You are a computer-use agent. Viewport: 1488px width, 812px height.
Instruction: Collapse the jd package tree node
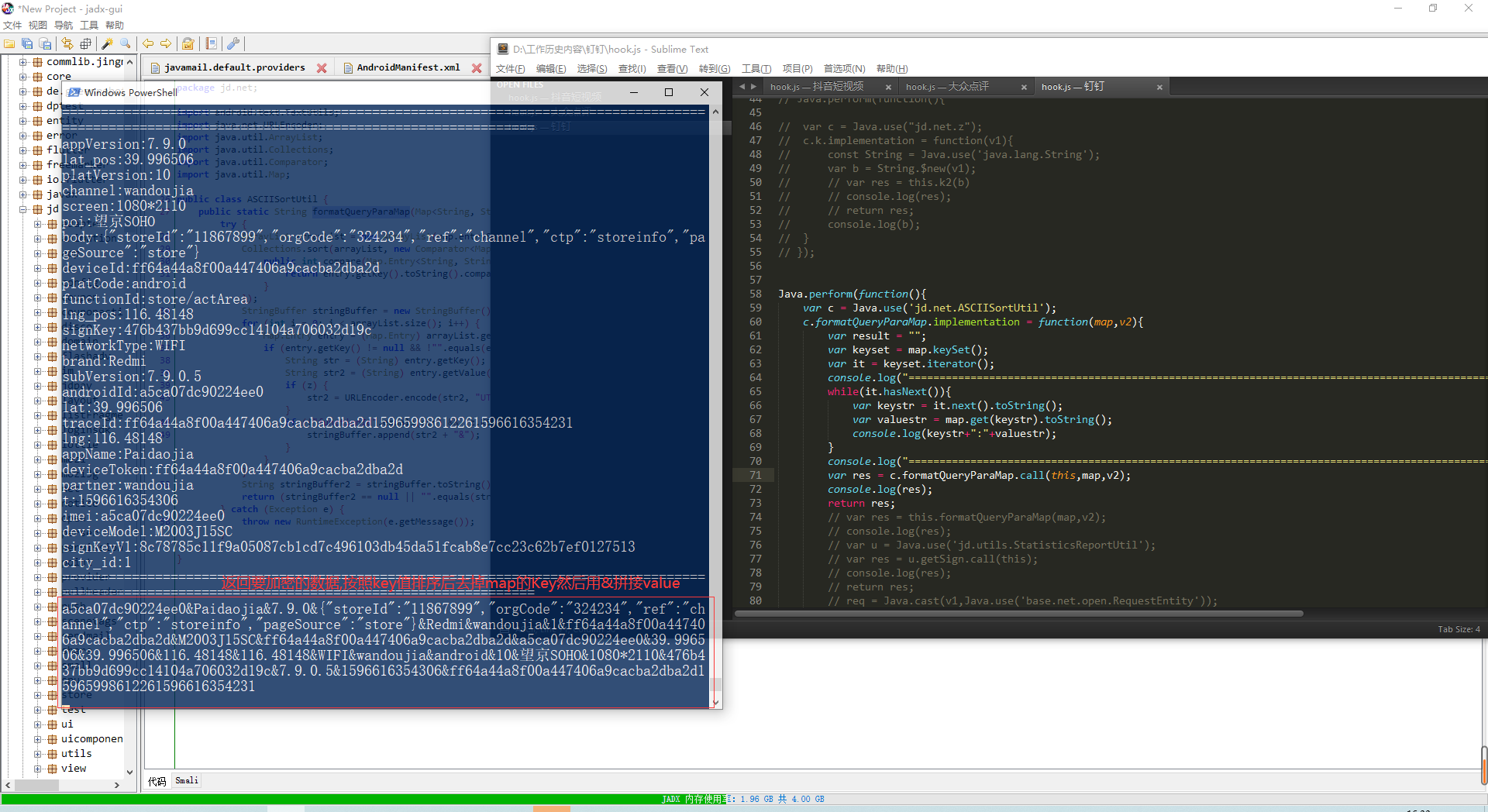point(23,209)
